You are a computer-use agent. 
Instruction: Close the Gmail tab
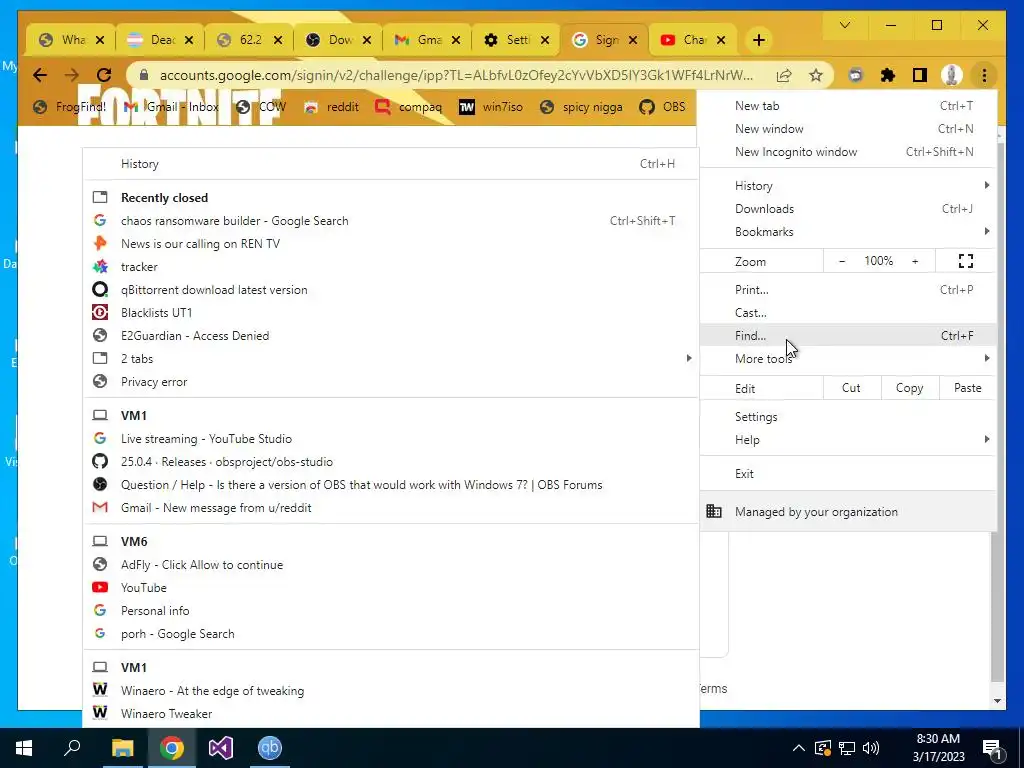point(456,40)
